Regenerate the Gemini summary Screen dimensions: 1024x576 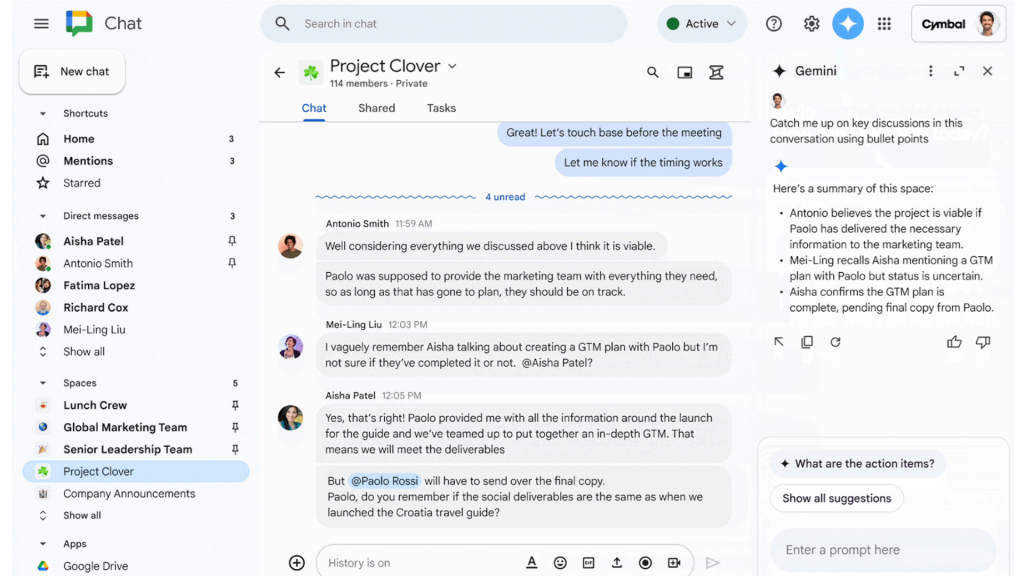click(x=835, y=342)
